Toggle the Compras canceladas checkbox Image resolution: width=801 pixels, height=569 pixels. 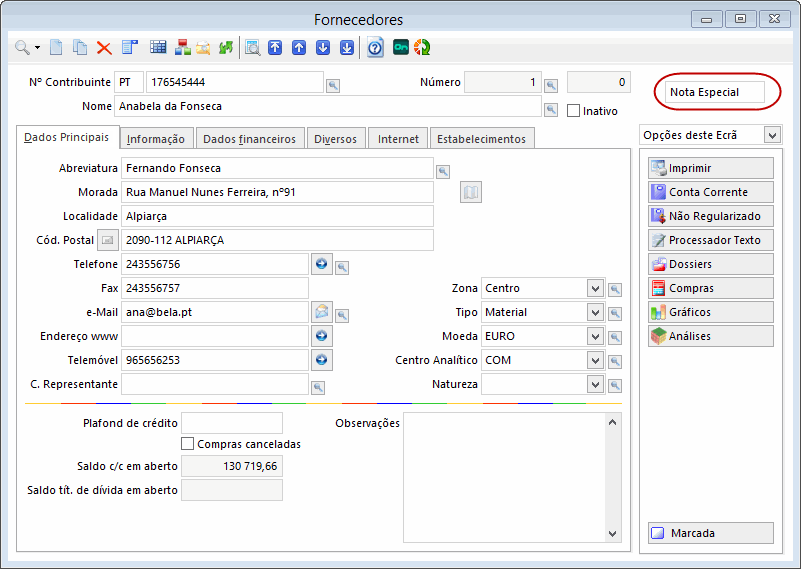tap(187, 443)
